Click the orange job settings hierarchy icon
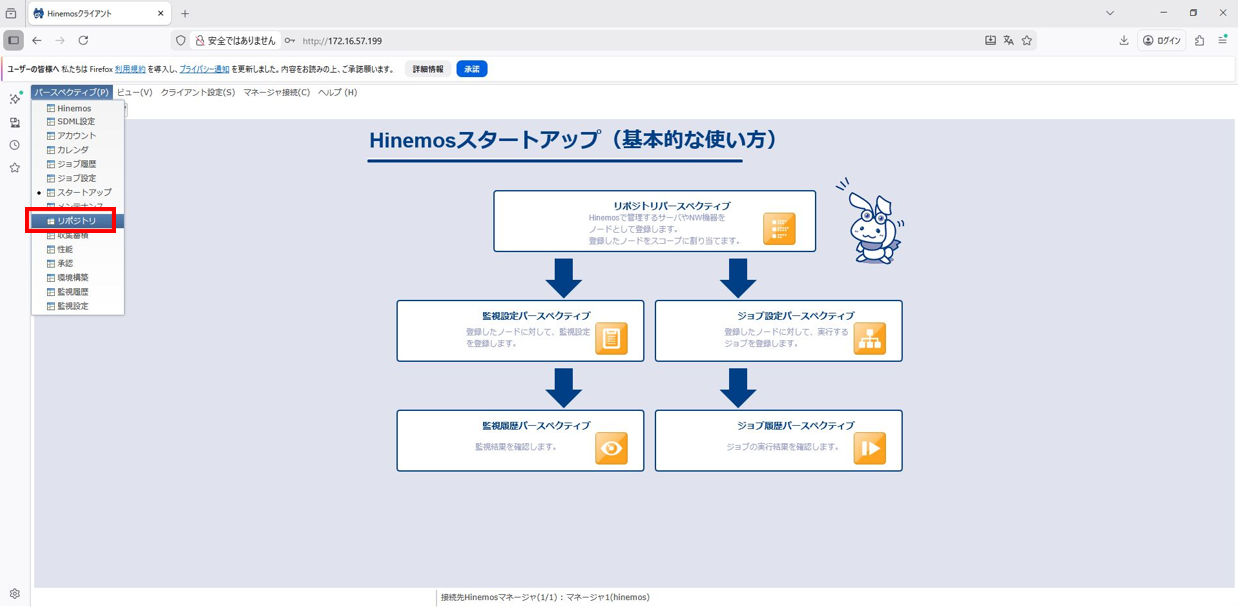 869,338
